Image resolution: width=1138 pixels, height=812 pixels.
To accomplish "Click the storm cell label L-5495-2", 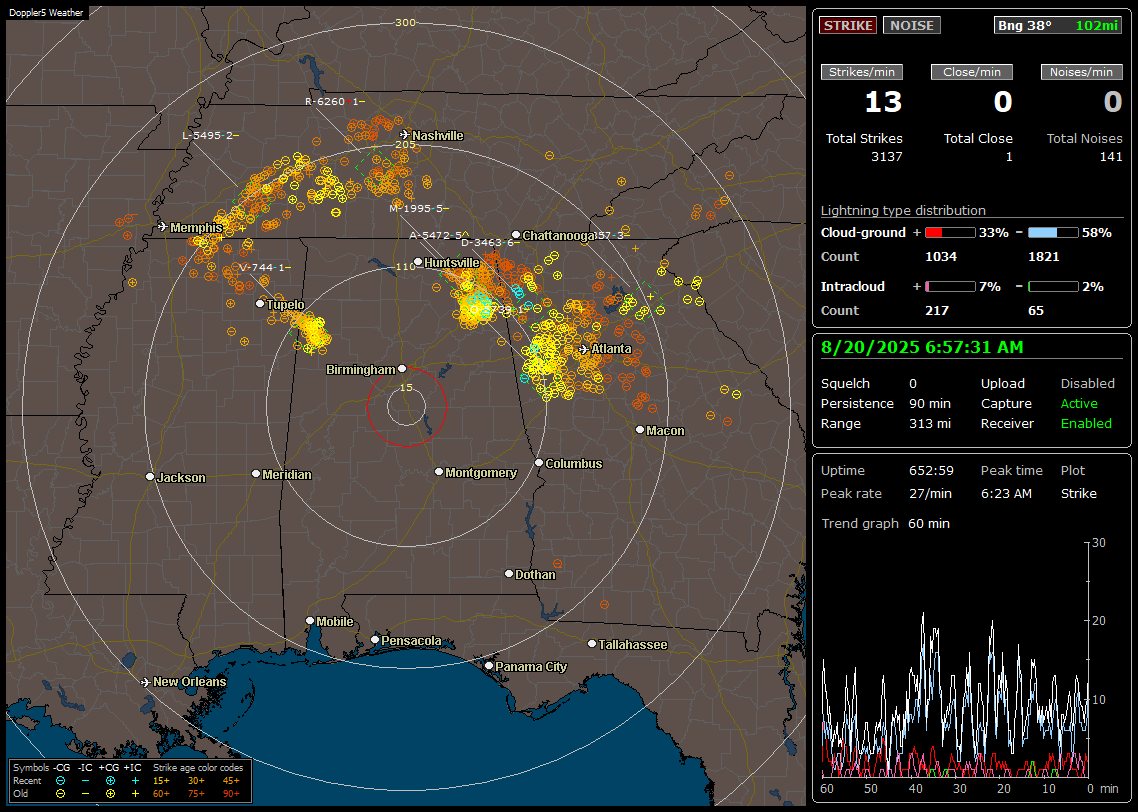I will [208, 135].
